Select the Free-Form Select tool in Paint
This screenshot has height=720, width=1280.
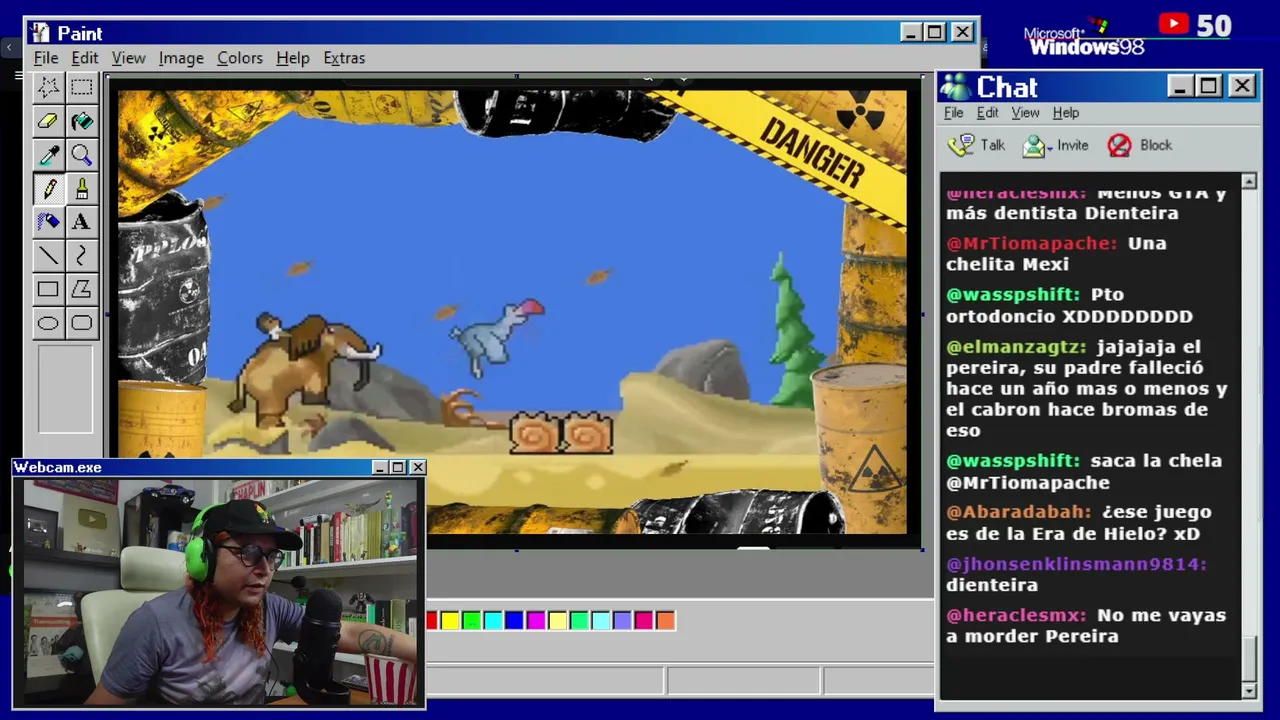pyautogui.click(x=48, y=87)
